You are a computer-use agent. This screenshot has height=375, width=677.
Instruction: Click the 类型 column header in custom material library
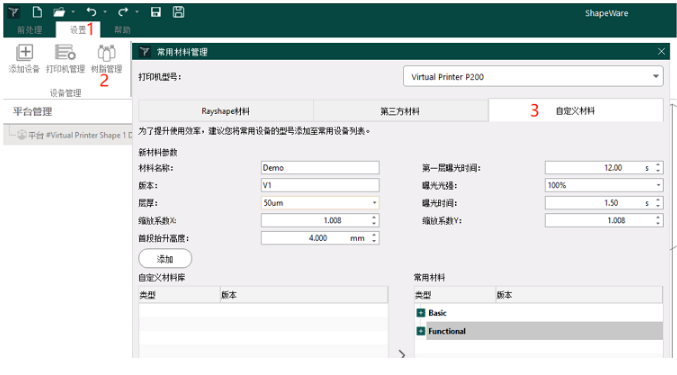(179, 295)
